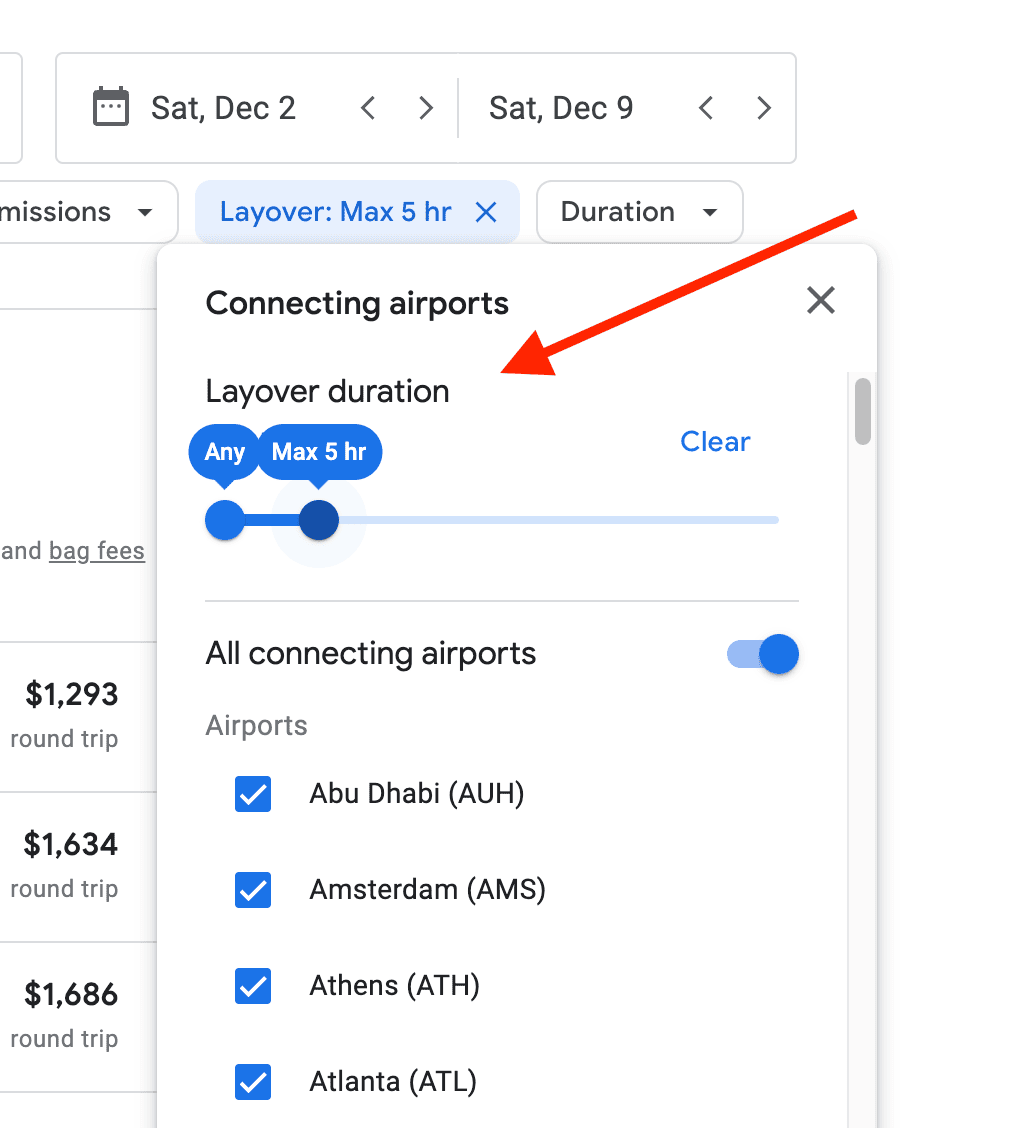
Task: Click the calendar icon beside departure date
Action: pos(111,107)
